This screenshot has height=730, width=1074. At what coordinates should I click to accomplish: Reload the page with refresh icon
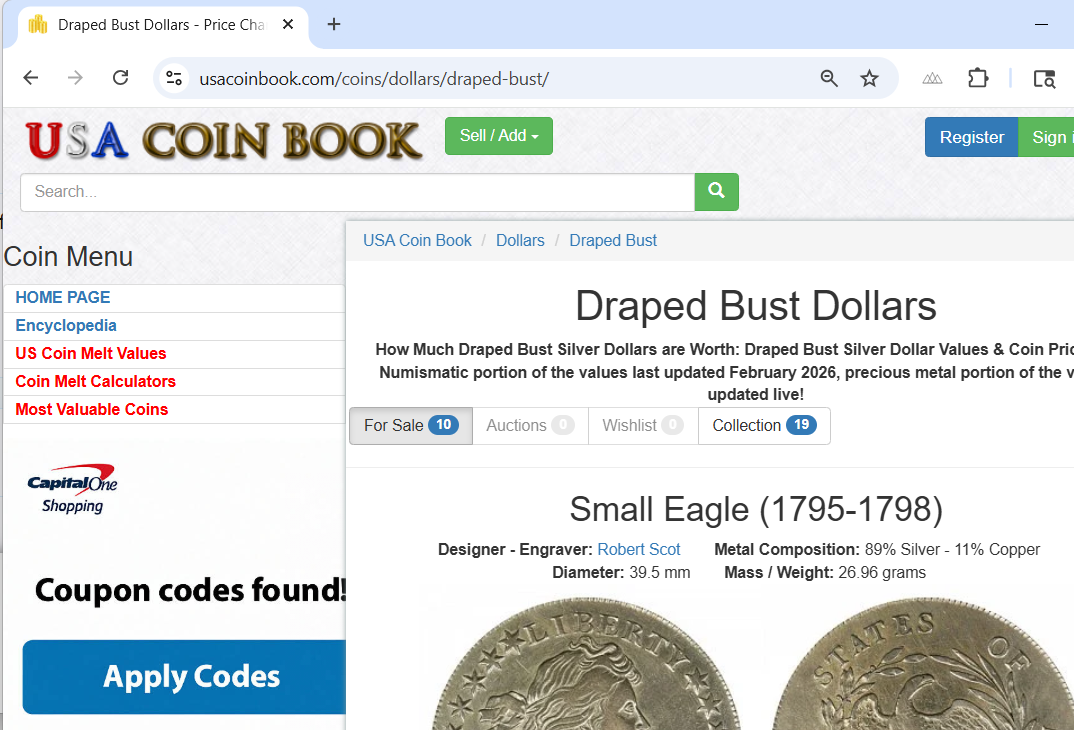pyautogui.click(x=121, y=78)
